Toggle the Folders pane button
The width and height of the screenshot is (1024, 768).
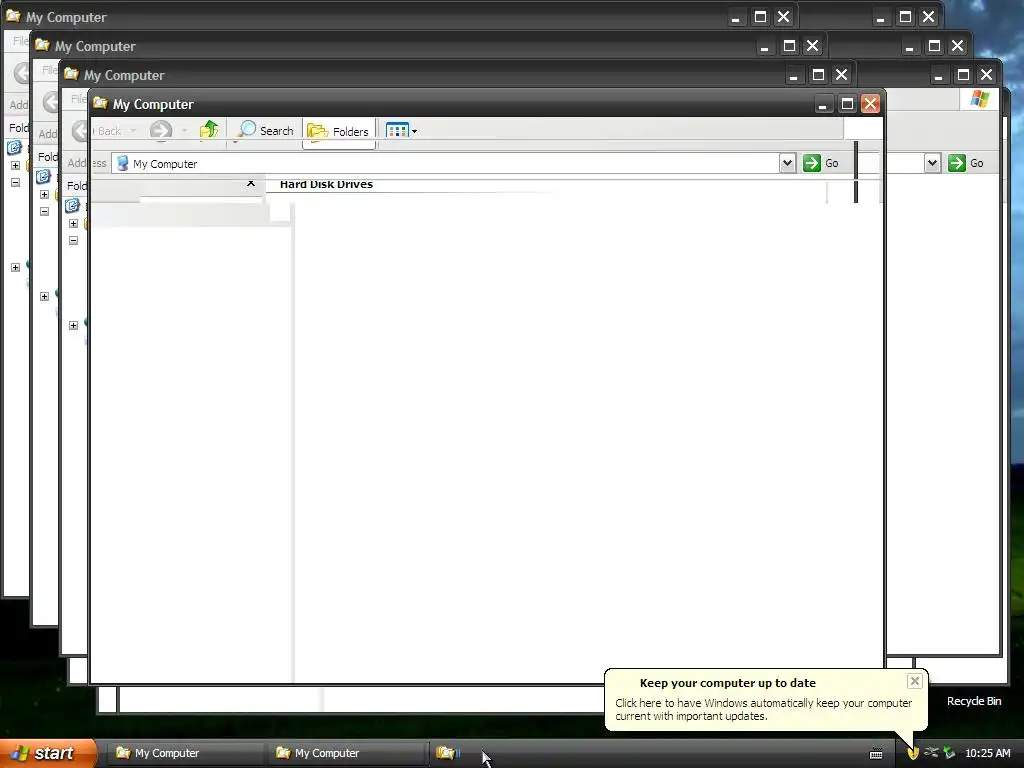[x=338, y=131]
